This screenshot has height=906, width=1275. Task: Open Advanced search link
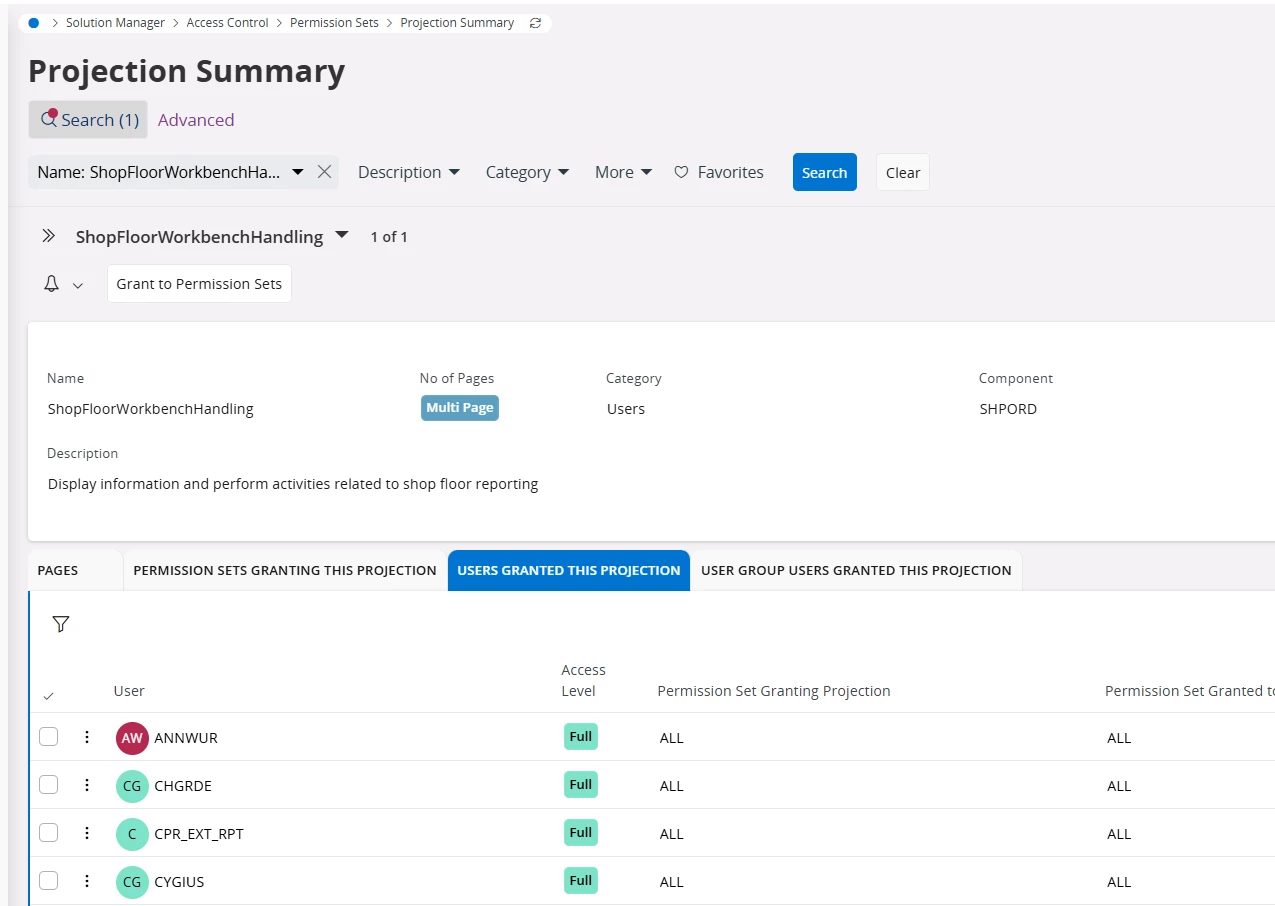click(x=196, y=120)
